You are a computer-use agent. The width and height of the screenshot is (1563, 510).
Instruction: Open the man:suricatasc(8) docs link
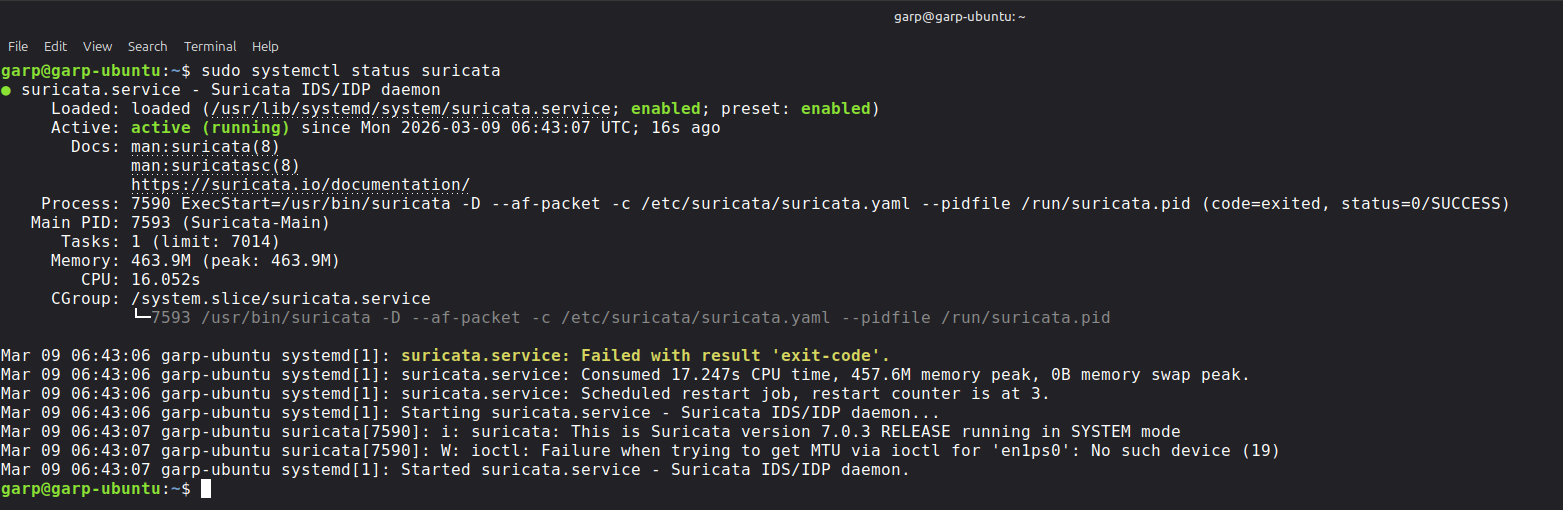pos(215,166)
